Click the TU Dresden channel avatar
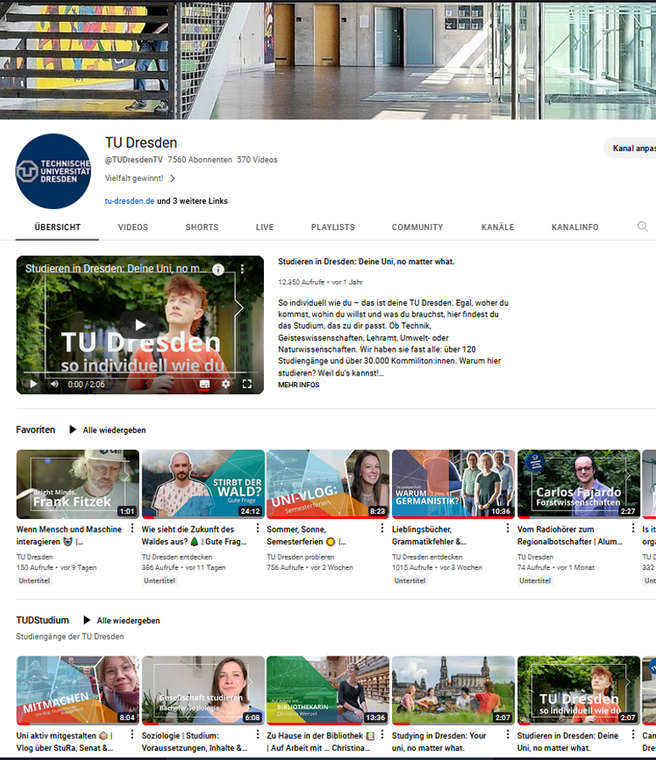The height and width of the screenshot is (760, 656). pos(53,171)
